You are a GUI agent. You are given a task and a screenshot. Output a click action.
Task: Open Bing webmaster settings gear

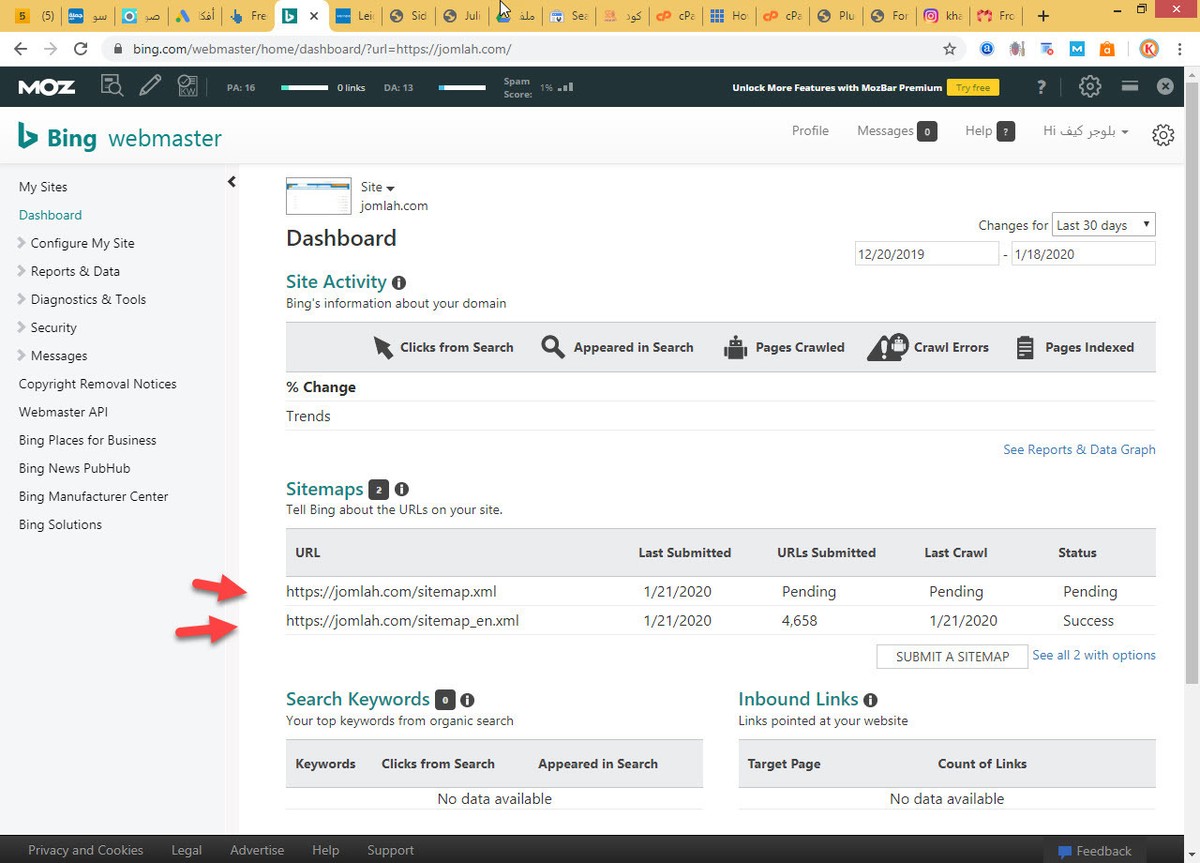[1163, 135]
